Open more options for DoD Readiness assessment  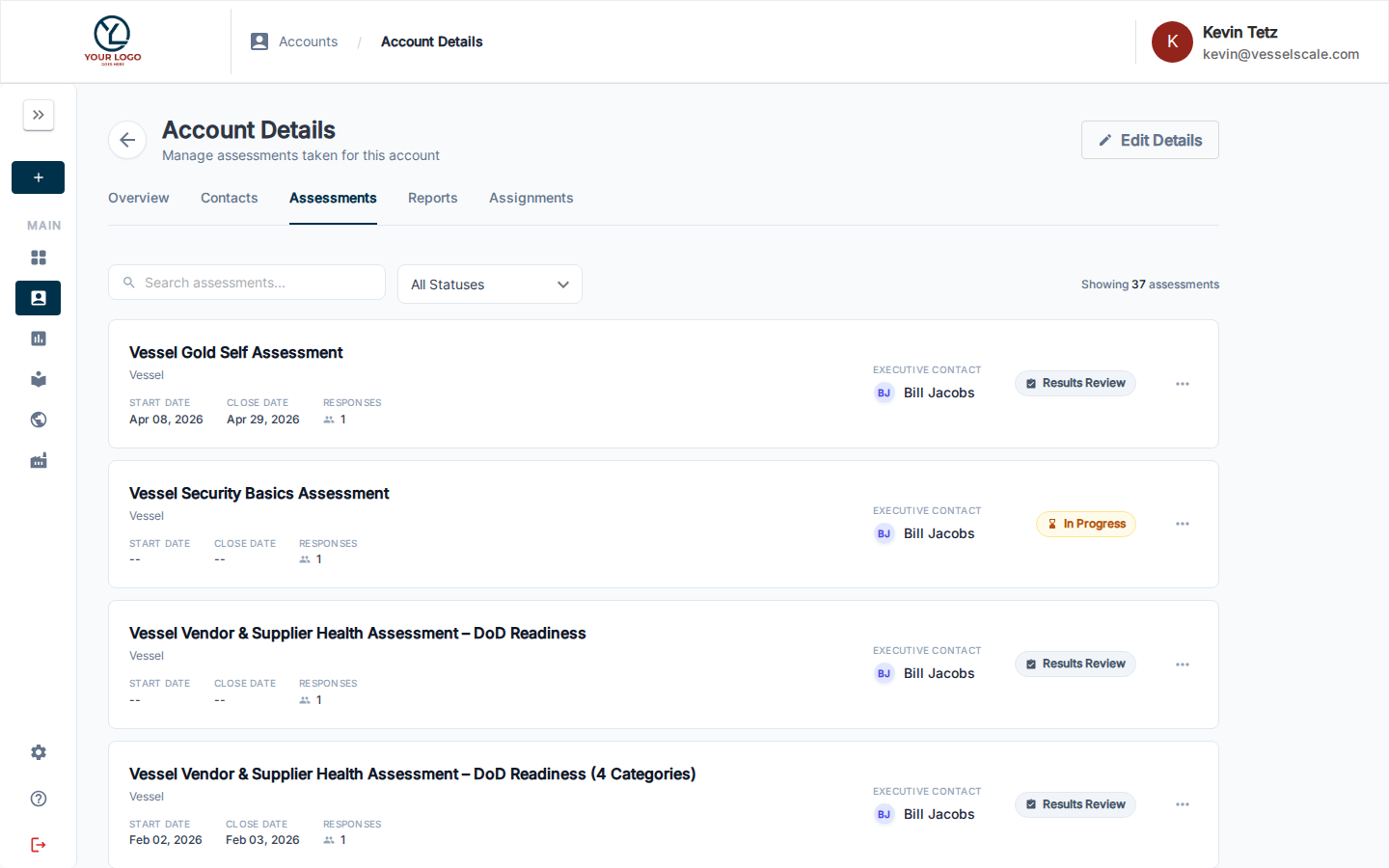point(1183,665)
